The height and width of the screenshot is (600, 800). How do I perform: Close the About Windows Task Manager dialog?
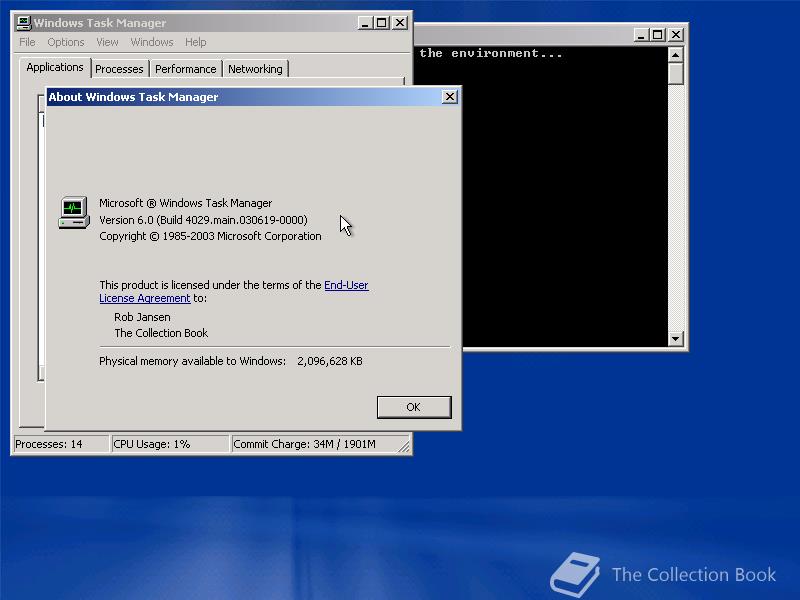tap(449, 96)
